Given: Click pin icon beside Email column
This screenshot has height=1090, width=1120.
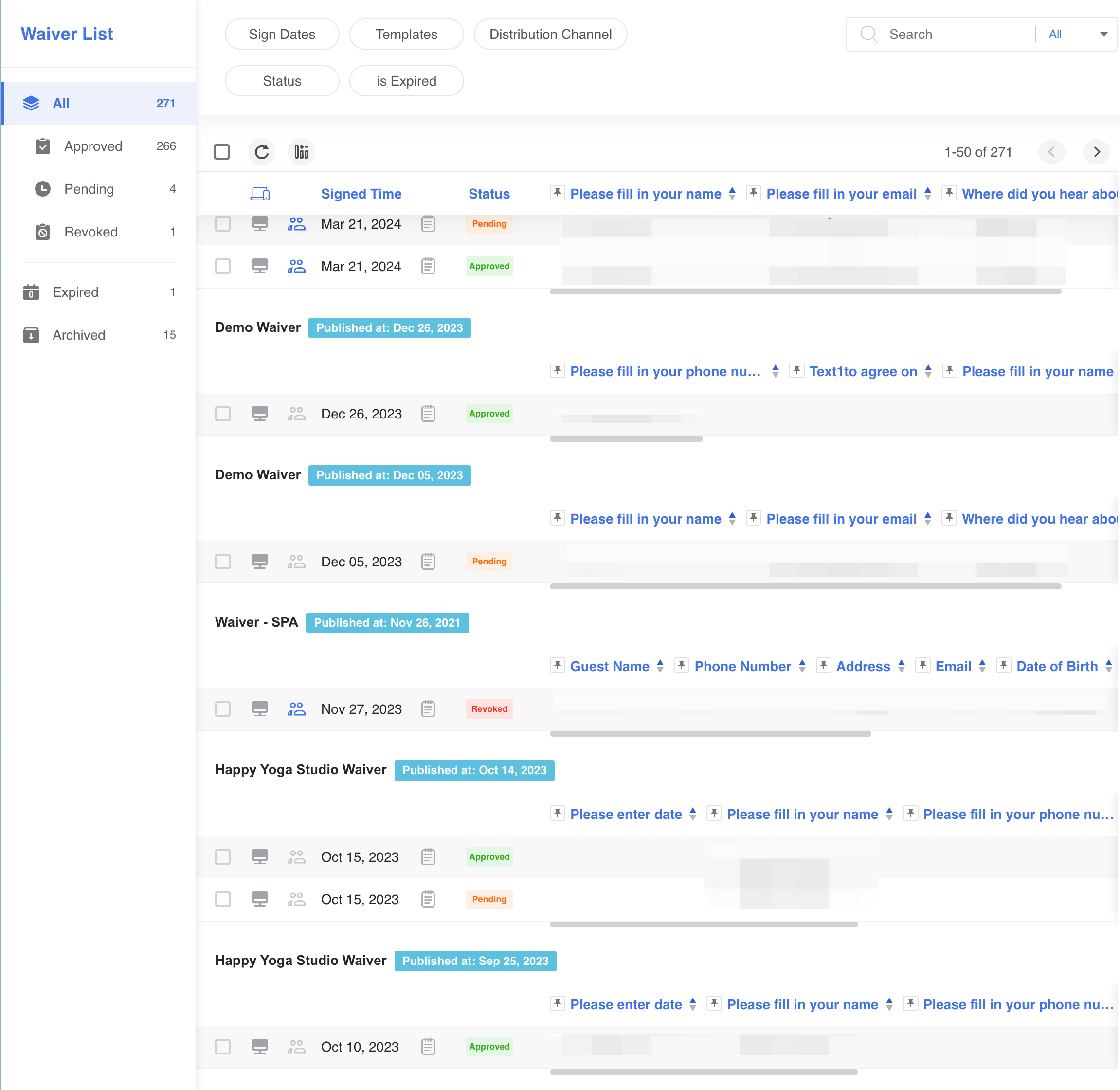Looking at the screenshot, I should (x=922, y=665).
